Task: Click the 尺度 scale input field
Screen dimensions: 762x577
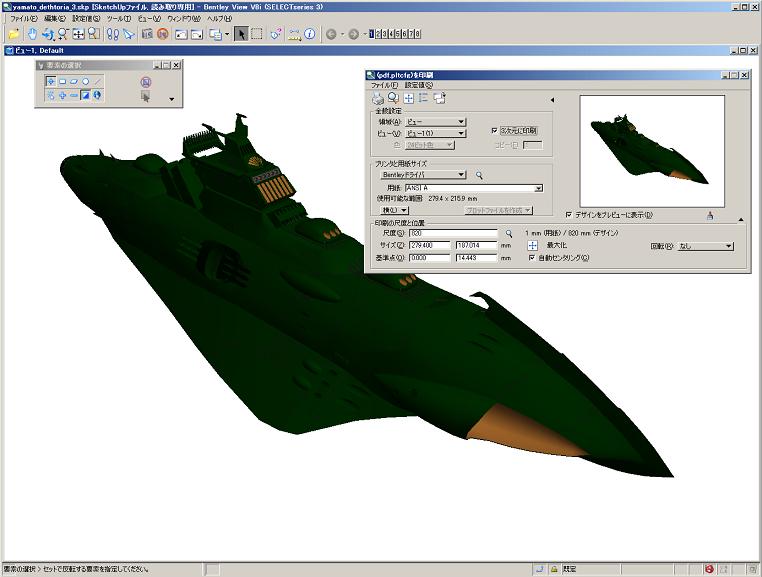Action: (x=453, y=233)
